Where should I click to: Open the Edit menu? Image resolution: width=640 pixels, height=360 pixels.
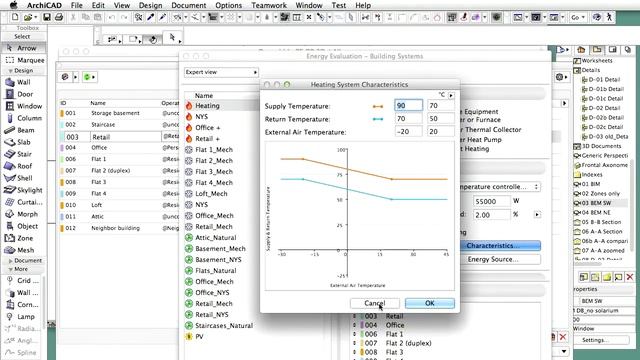[98, 5]
